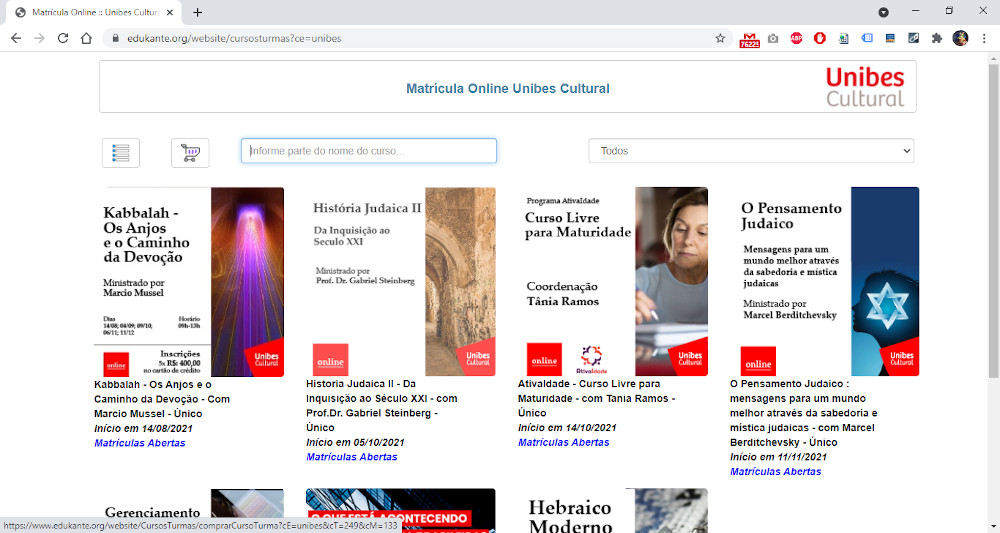Go to browser home page
The image size is (1000, 533).
(86, 38)
